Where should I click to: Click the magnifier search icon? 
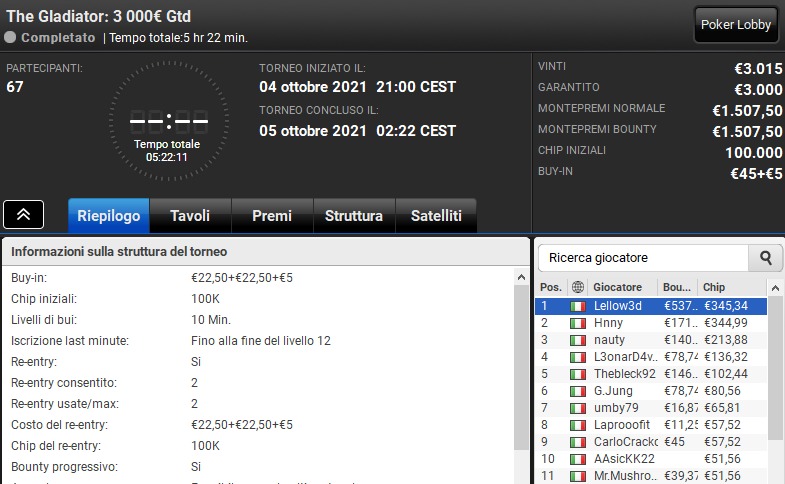(x=765, y=258)
